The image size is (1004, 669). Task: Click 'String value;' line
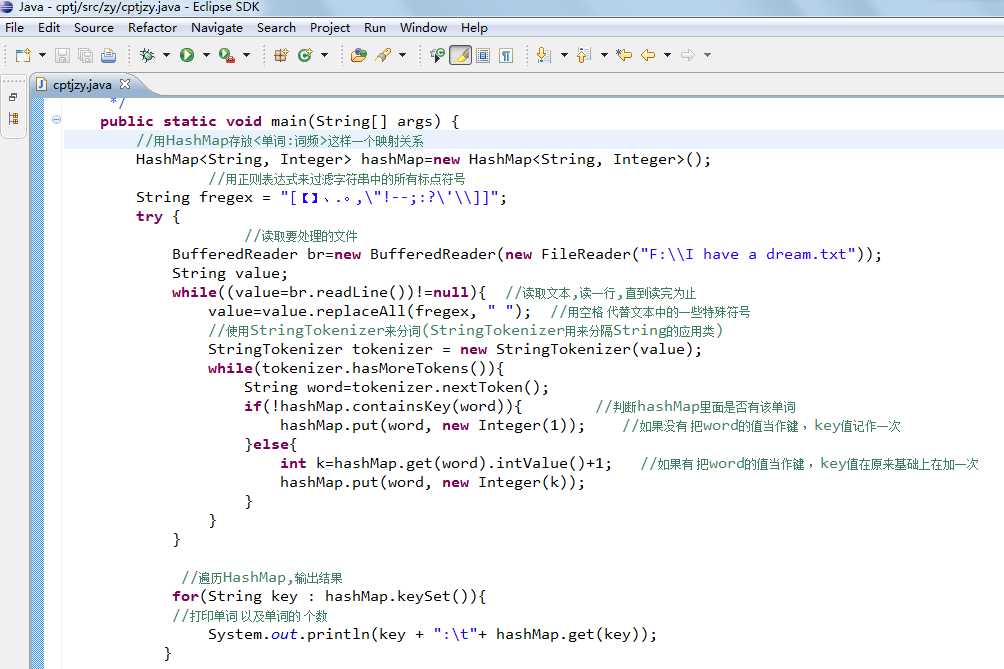(230, 273)
